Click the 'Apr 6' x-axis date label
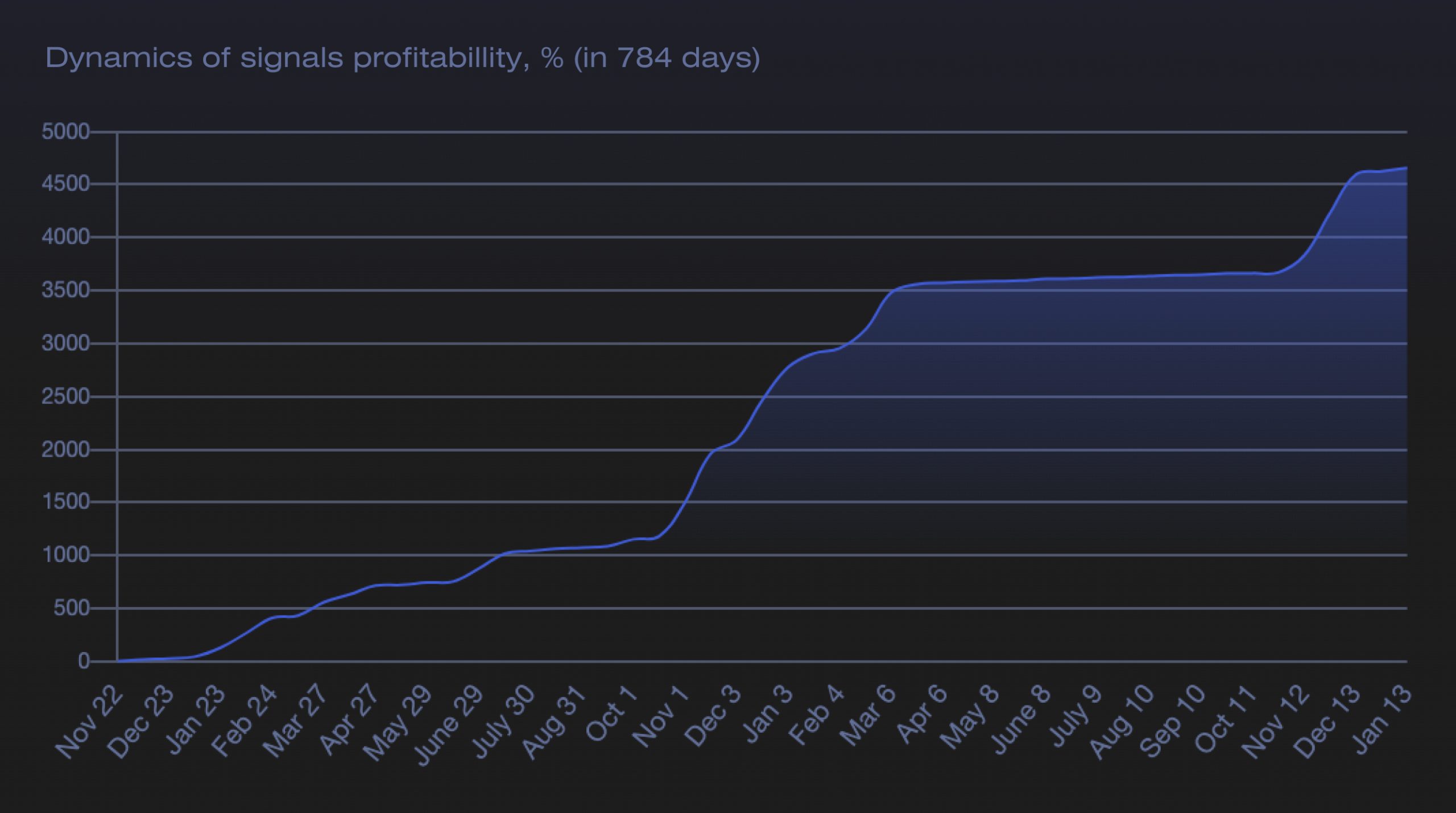1456x813 pixels. coord(922,713)
